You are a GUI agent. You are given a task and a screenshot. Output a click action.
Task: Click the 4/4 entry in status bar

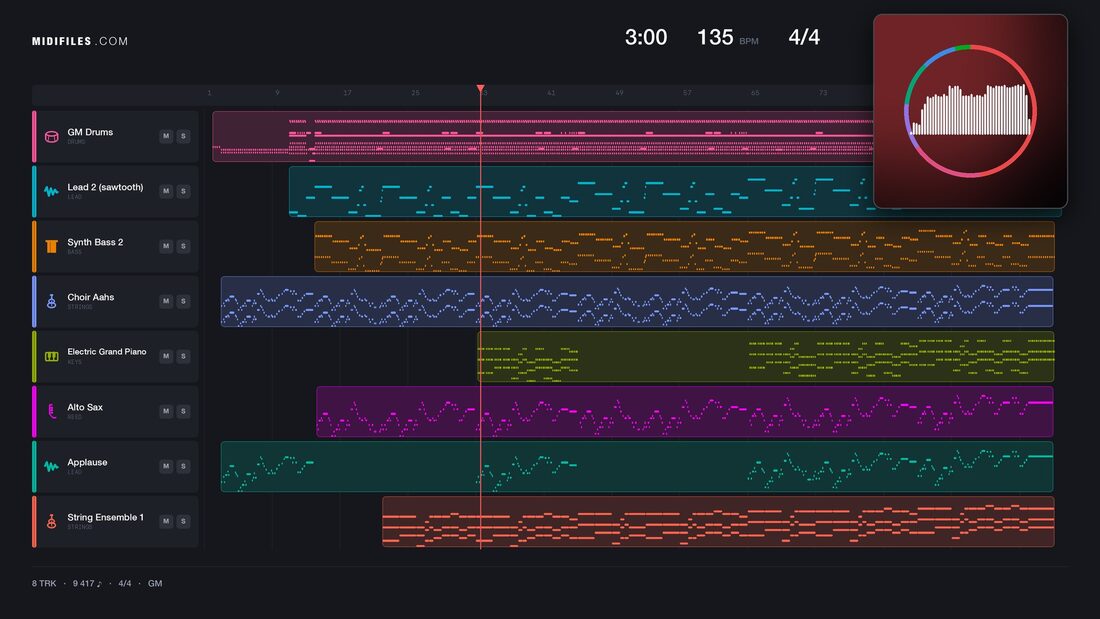[x=125, y=583]
